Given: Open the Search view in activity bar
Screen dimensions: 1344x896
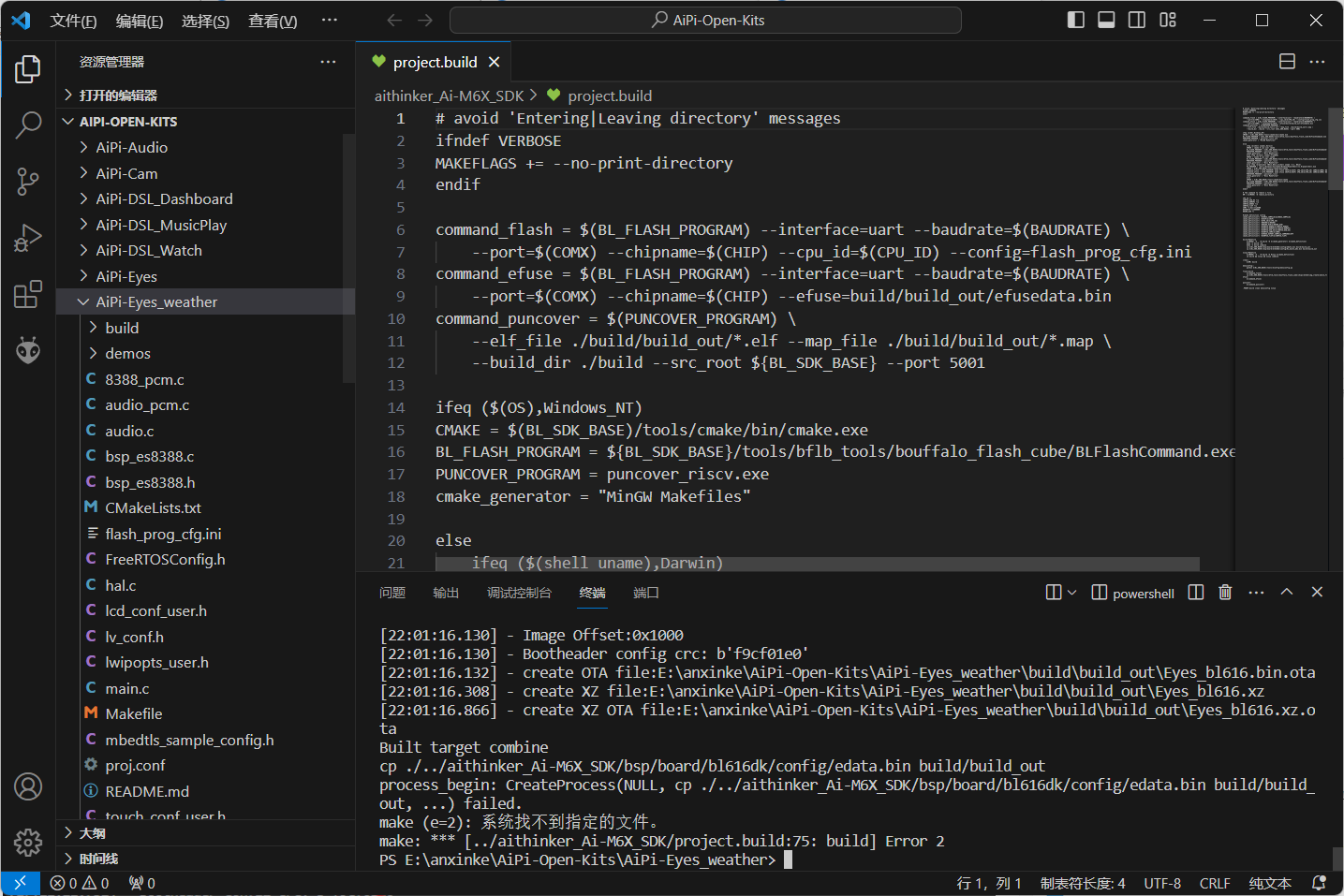Looking at the screenshot, I should pyautogui.click(x=28, y=125).
